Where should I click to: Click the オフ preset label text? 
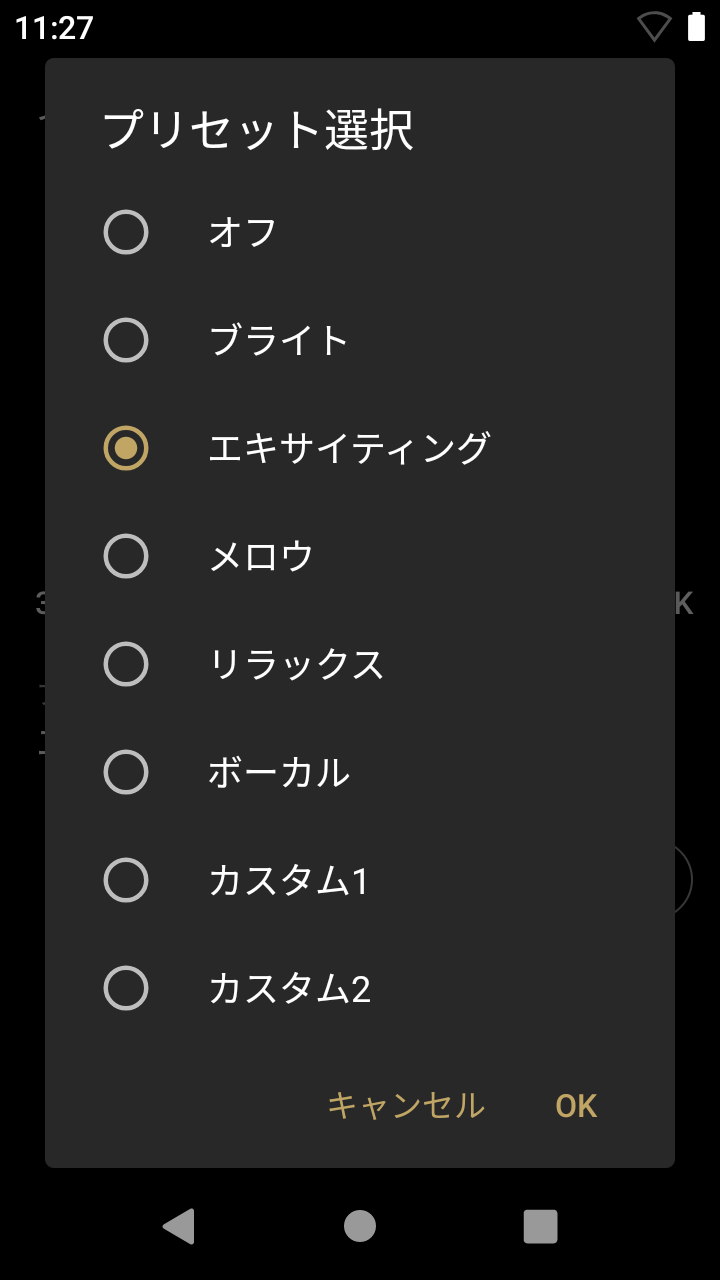(x=243, y=232)
